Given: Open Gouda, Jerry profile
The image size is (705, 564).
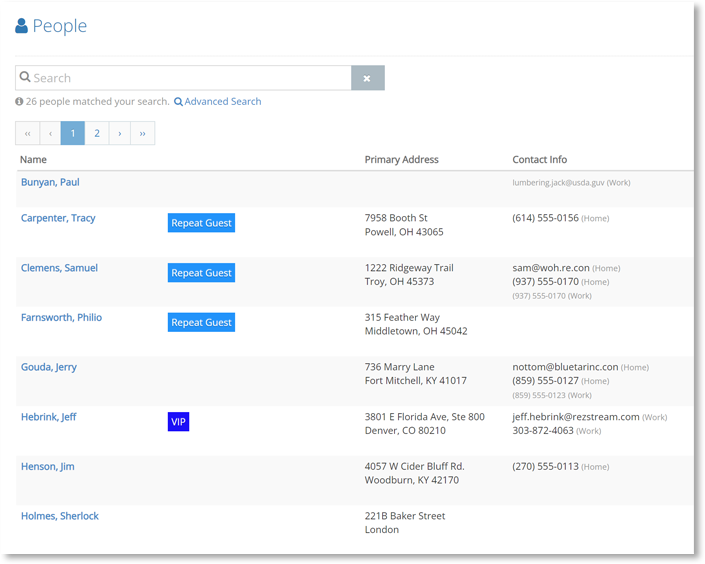Looking at the screenshot, I should (49, 367).
